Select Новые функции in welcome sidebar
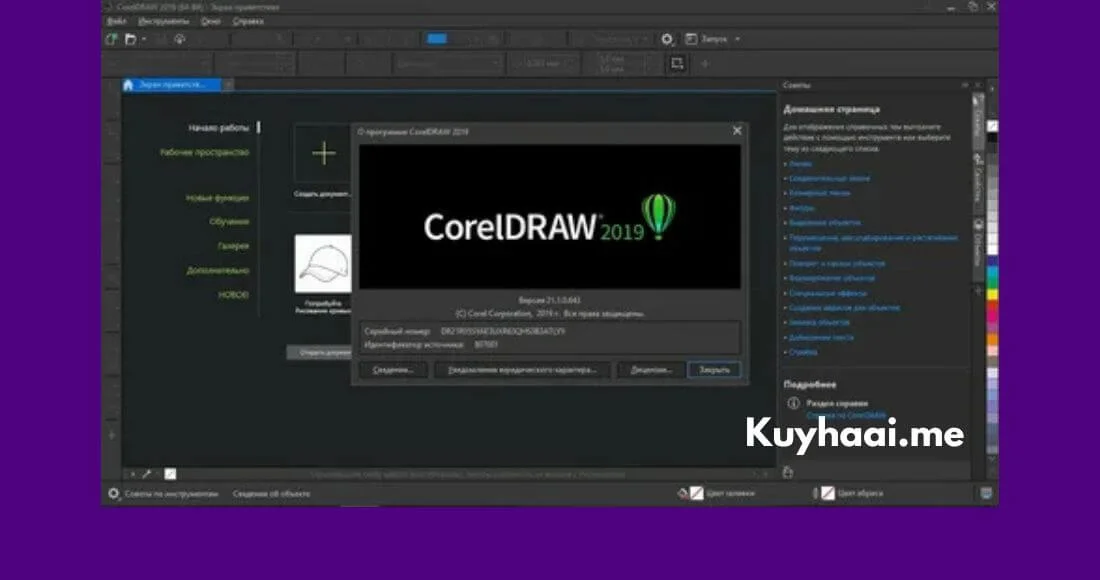Image resolution: width=1100 pixels, height=580 pixels. point(217,198)
